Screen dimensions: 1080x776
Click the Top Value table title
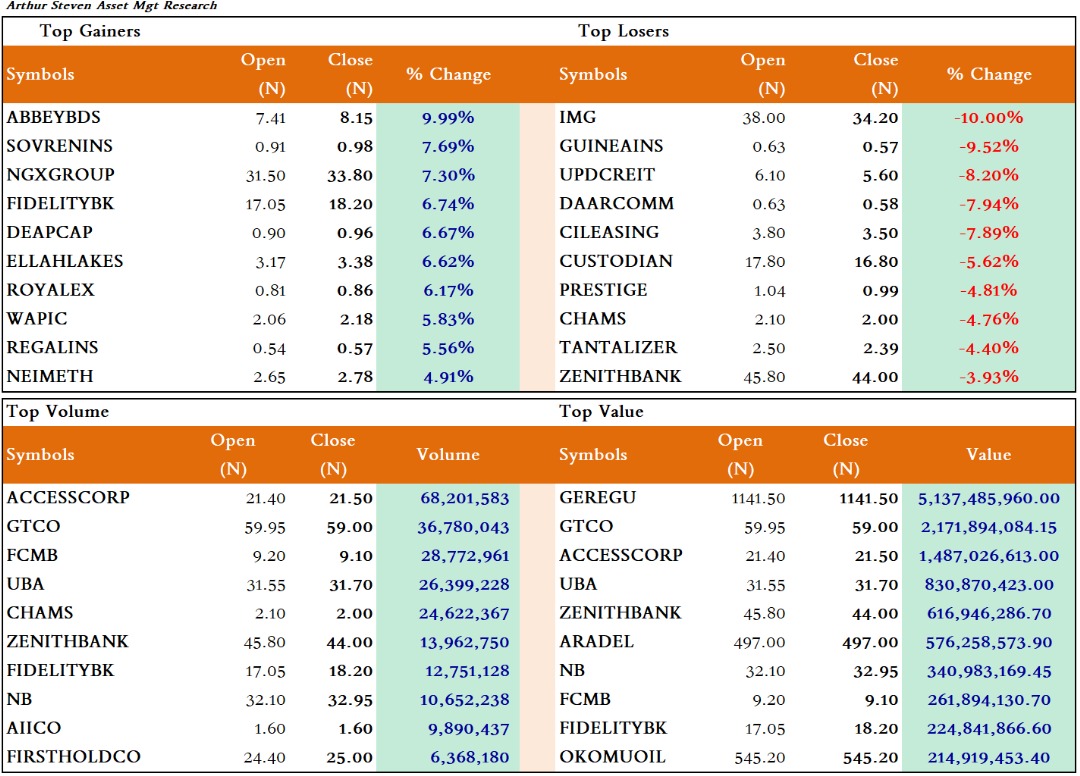[x=601, y=412]
